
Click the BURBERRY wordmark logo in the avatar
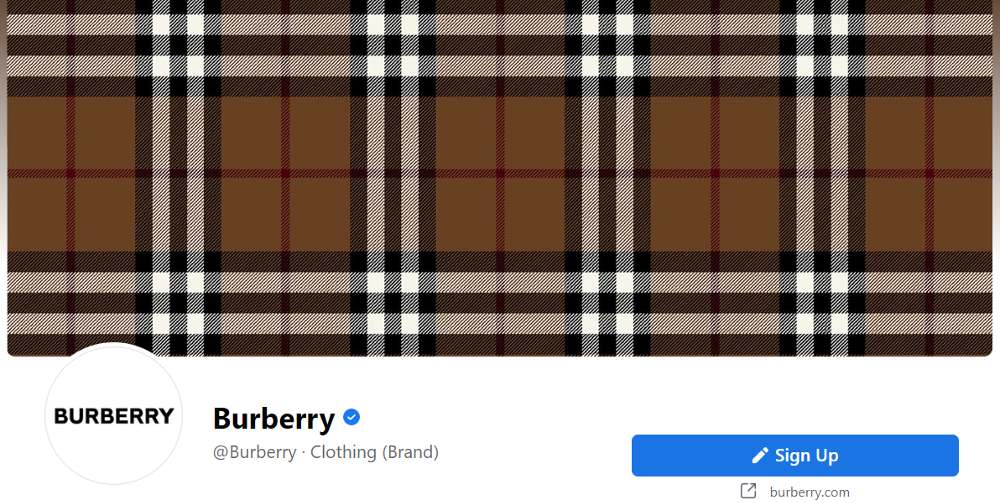tap(114, 416)
